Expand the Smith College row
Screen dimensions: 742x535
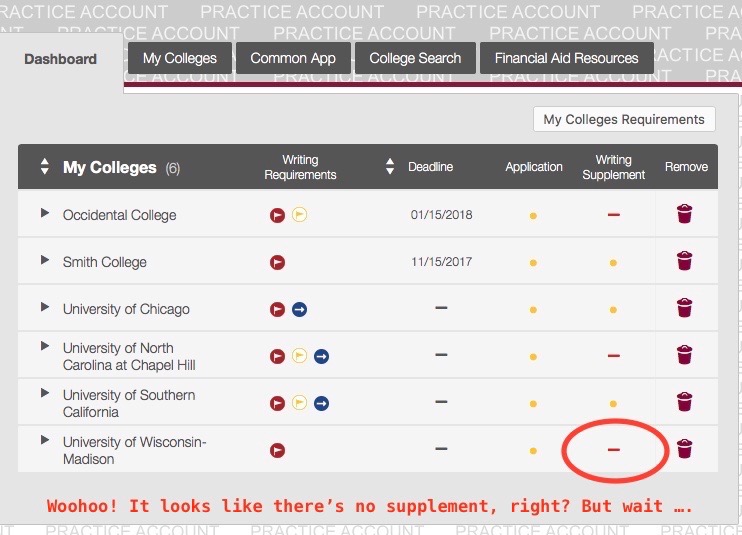[45, 260]
